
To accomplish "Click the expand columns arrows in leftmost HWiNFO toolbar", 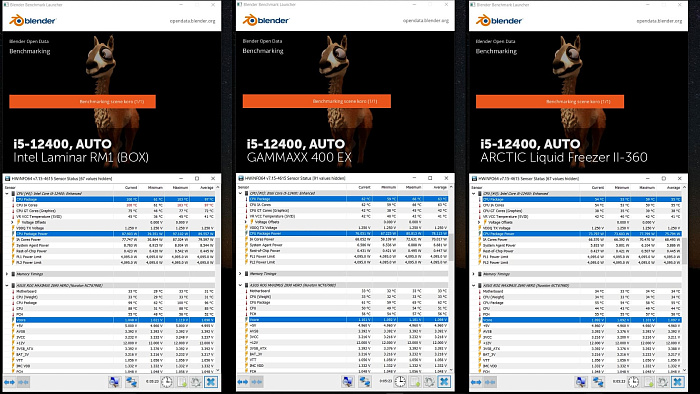I will coord(9,382).
